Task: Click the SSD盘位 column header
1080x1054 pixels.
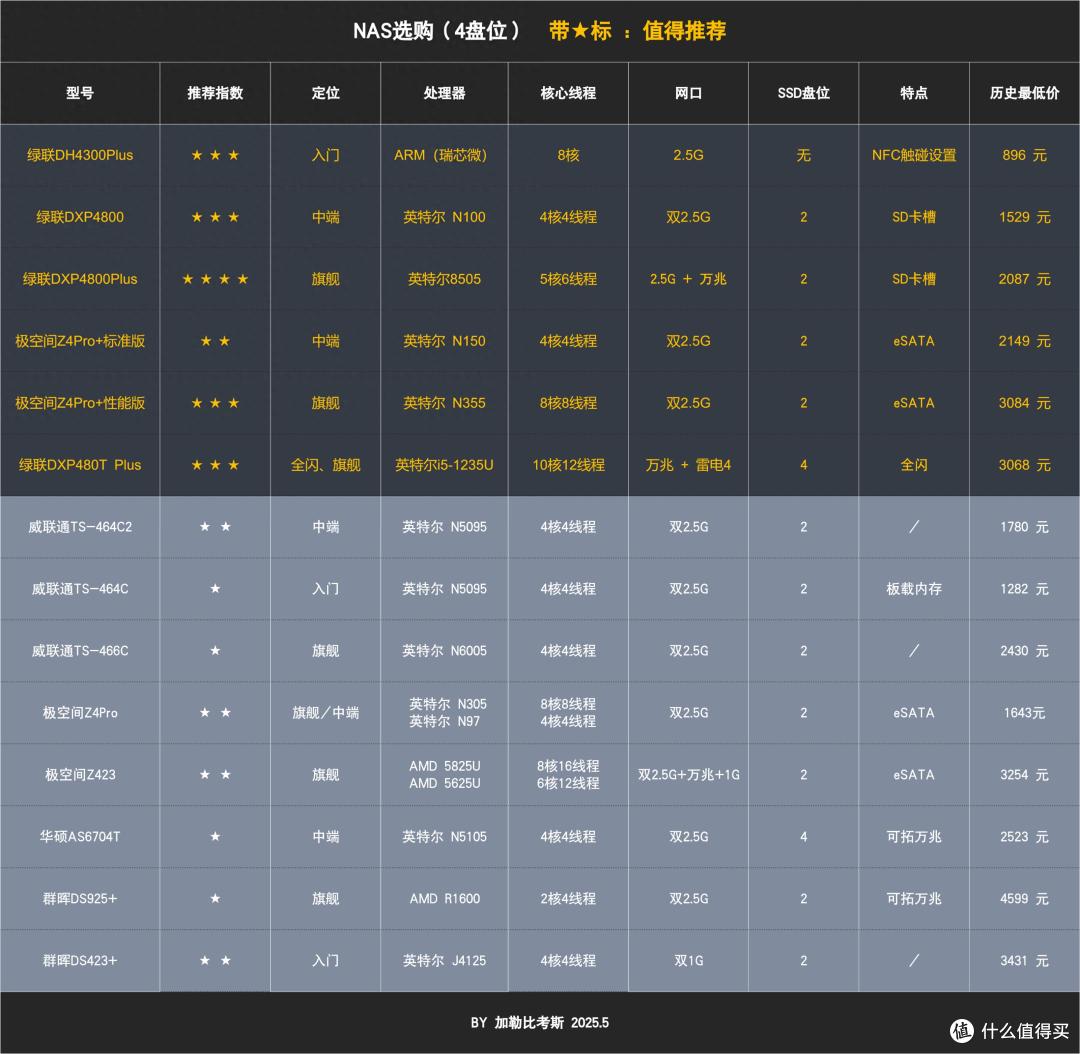Action: [x=803, y=93]
